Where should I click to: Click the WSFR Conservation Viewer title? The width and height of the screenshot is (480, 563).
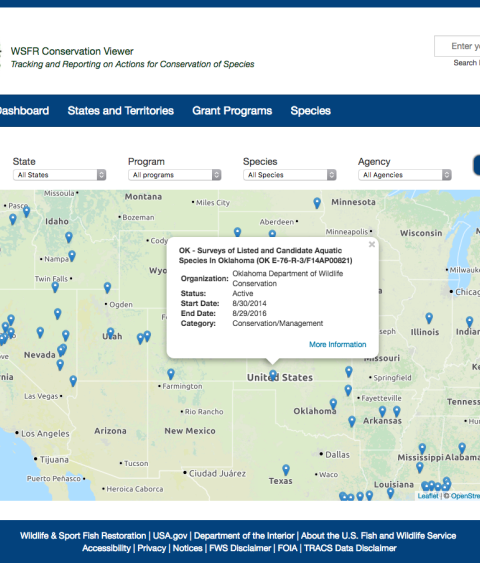(x=72, y=51)
